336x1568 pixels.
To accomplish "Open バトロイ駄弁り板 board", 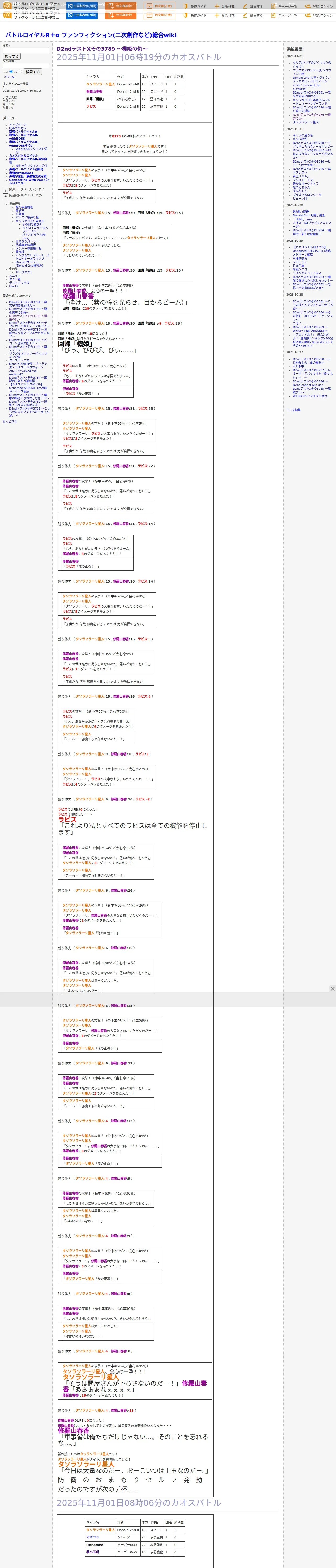I will 27,217.
